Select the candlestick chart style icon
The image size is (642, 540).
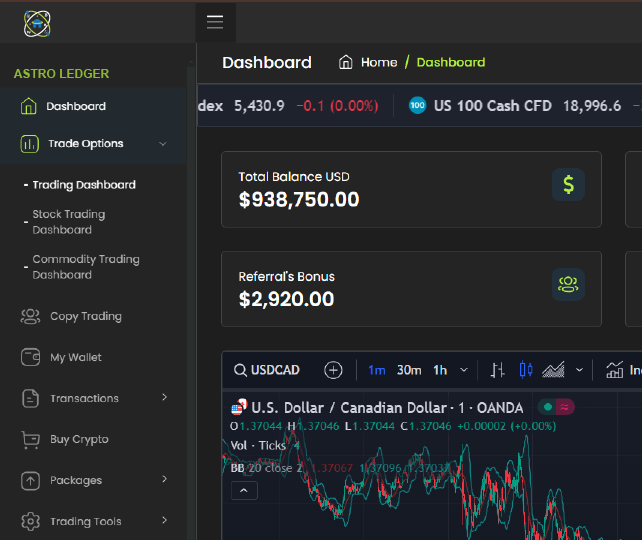click(526, 370)
